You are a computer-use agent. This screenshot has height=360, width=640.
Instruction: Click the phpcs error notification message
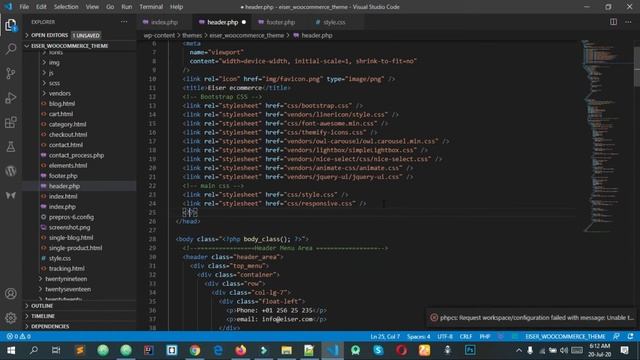pyautogui.click(x=536, y=318)
